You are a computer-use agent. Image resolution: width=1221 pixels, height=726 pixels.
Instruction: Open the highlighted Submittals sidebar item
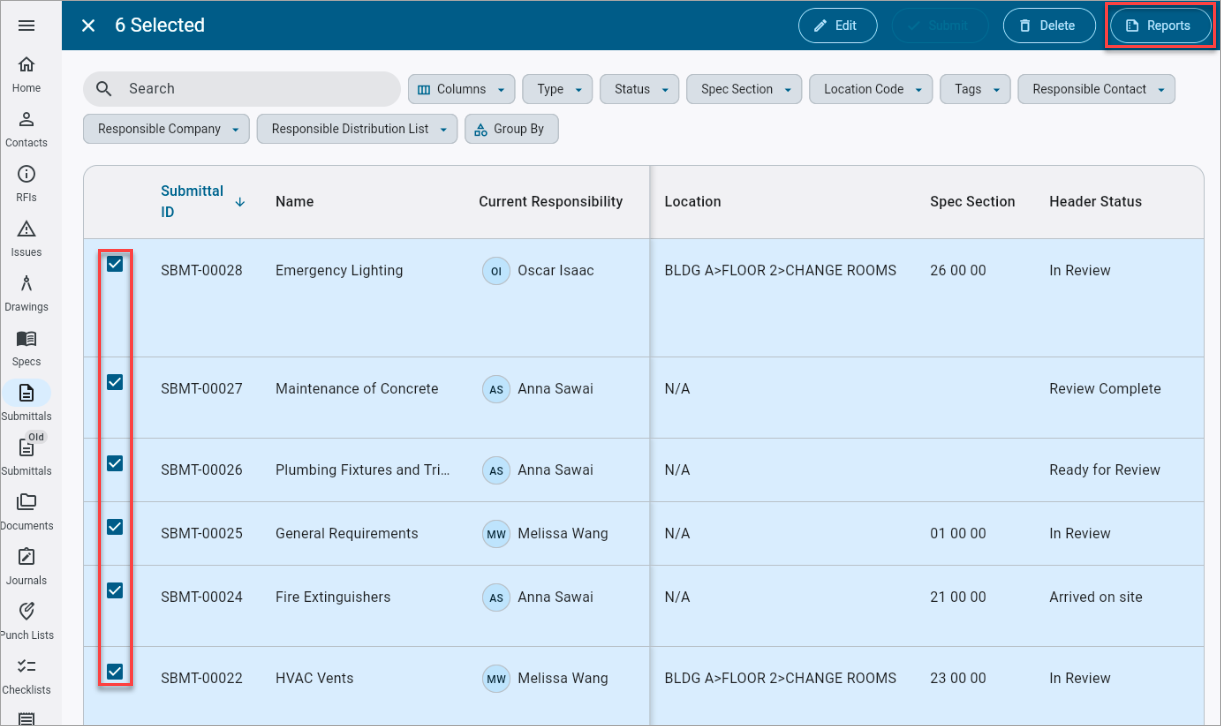(x=27, y=403)
